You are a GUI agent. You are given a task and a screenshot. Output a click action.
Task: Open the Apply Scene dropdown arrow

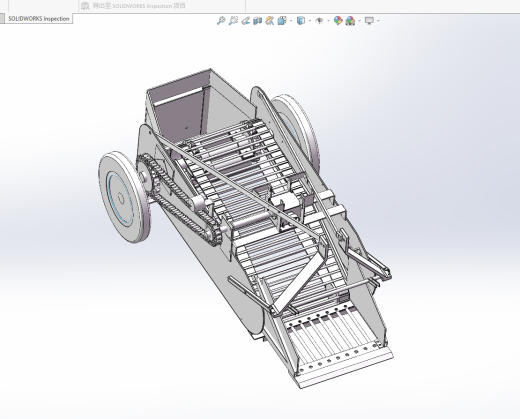[360, 21]
